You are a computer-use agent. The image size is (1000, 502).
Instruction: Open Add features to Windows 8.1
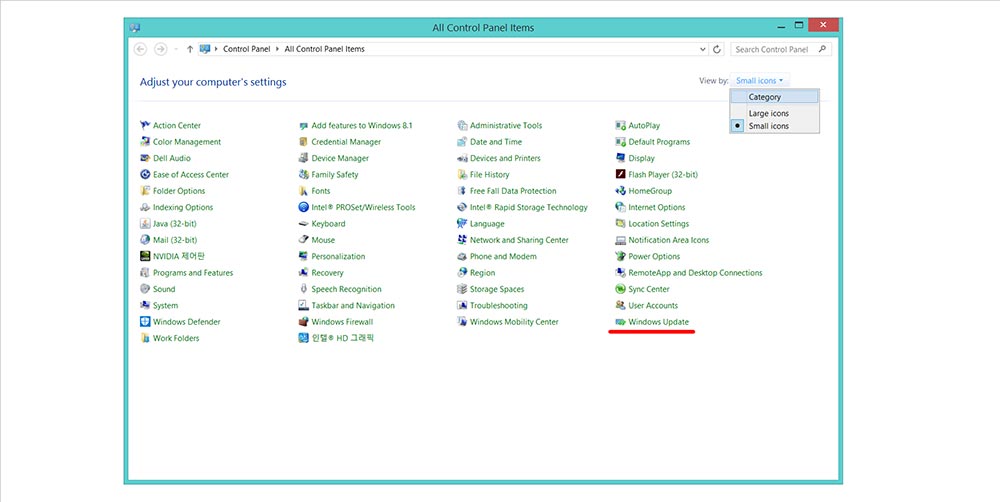coord(362,126)
